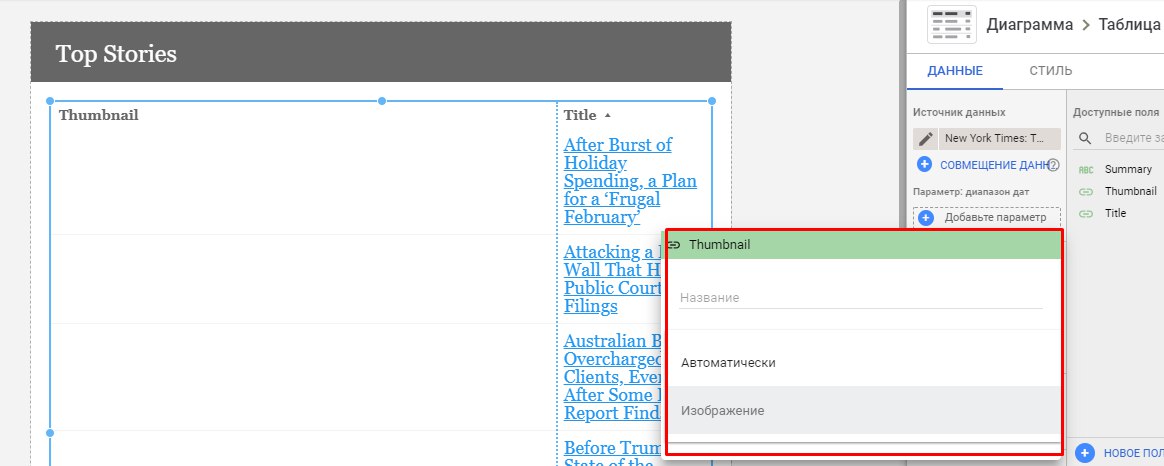Viewport: 1164px width, 466px height.
Task: Select the Summary field
Action: 1128,169
